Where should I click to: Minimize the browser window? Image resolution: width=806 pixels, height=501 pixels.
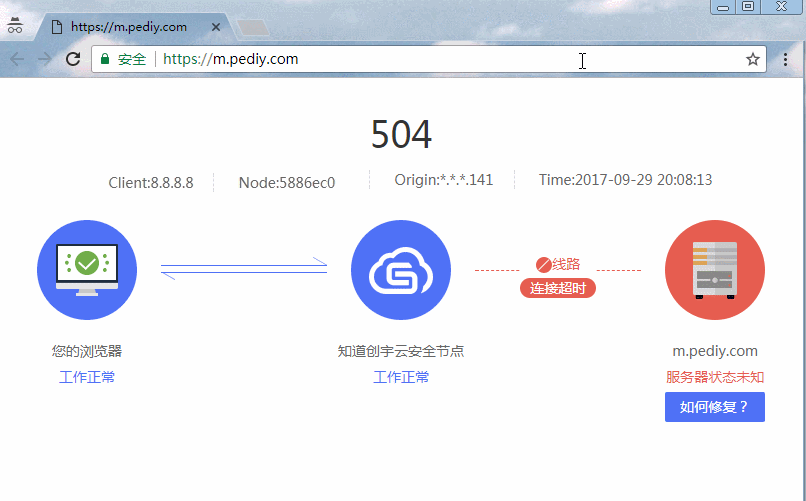[723, 7]
